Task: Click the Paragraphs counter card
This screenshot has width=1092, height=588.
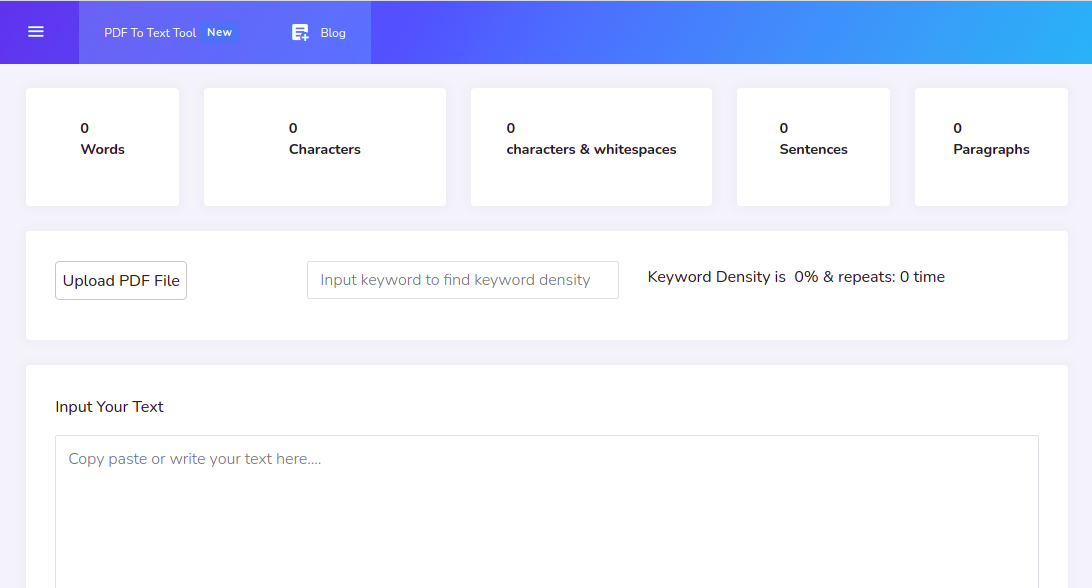Action: click(990, 146)
